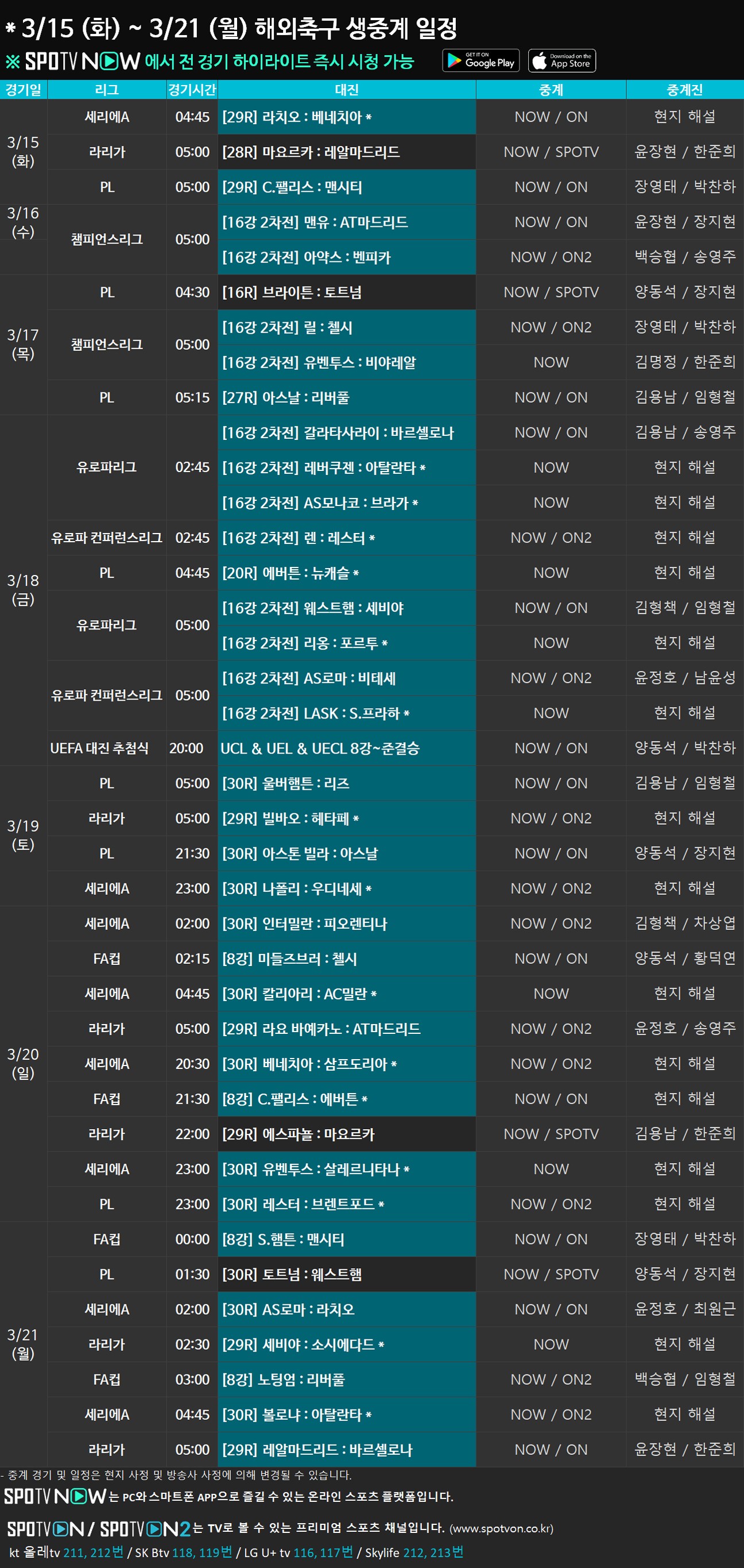Click the 경기일 column header

click(x=24, y=90)
